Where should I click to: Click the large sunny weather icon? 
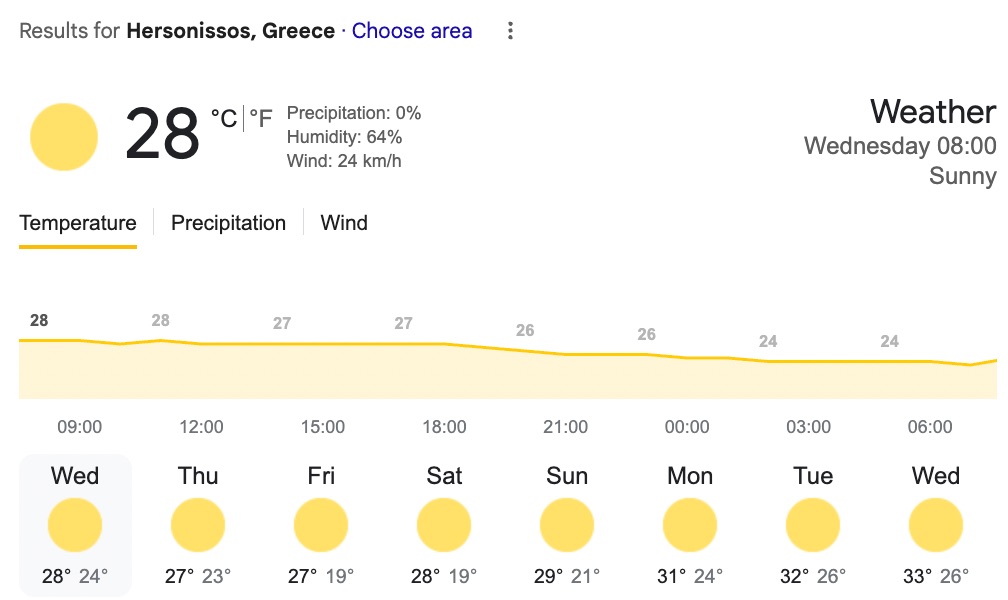pos(64,137)
